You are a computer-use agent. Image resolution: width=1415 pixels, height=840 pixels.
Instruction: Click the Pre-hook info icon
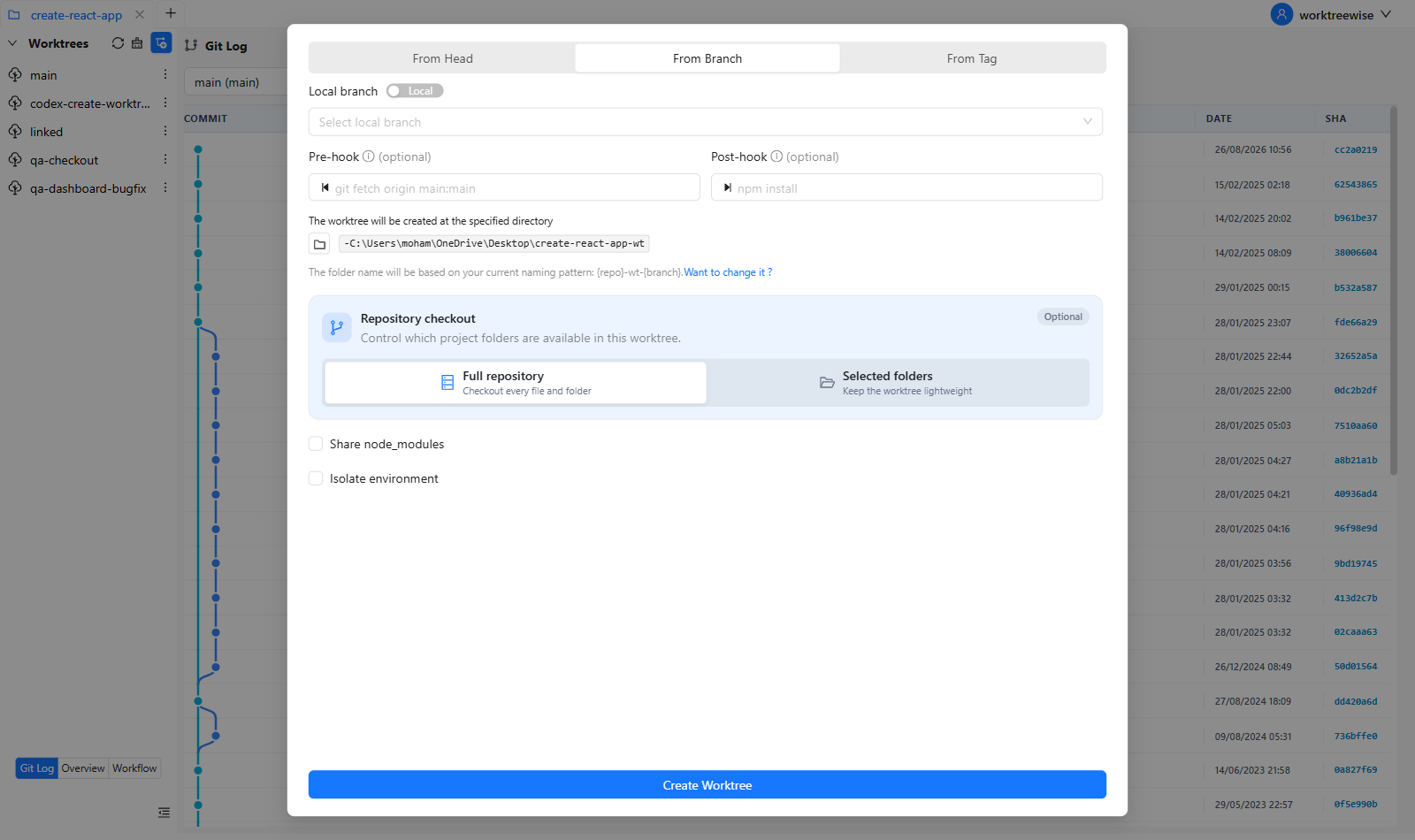(x=369, y=157)
